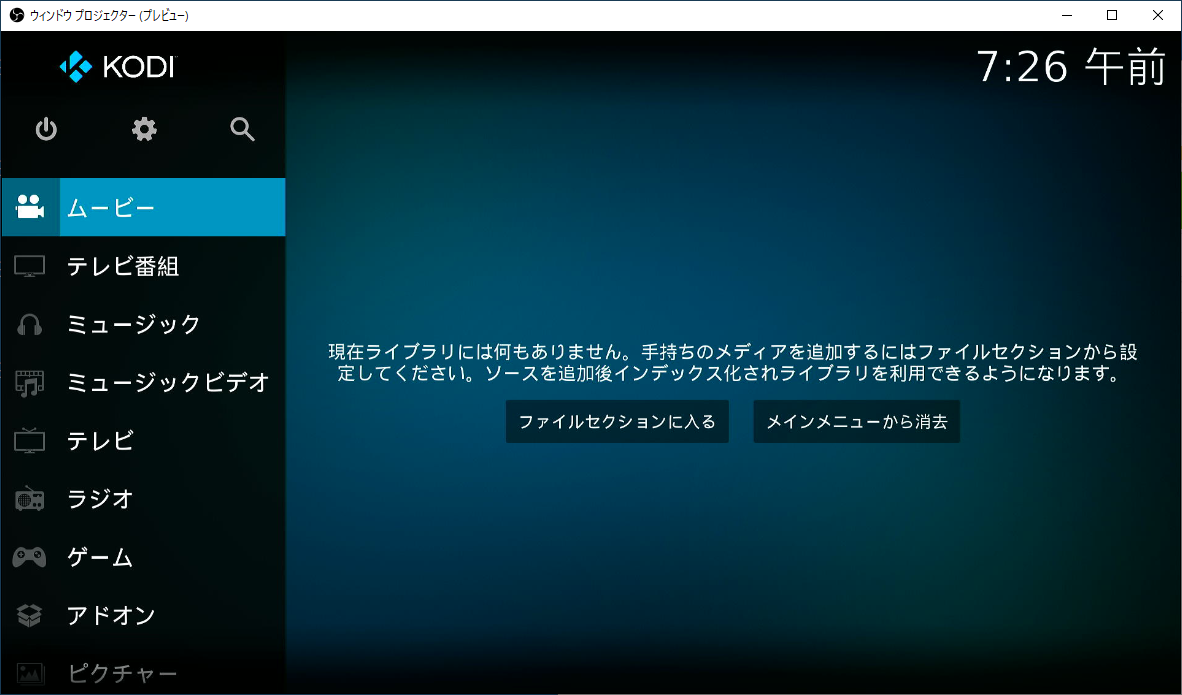1182x695 pixels.
Task: Select the radio icon beside ラジオ
Action: click(x=31, y=498)
